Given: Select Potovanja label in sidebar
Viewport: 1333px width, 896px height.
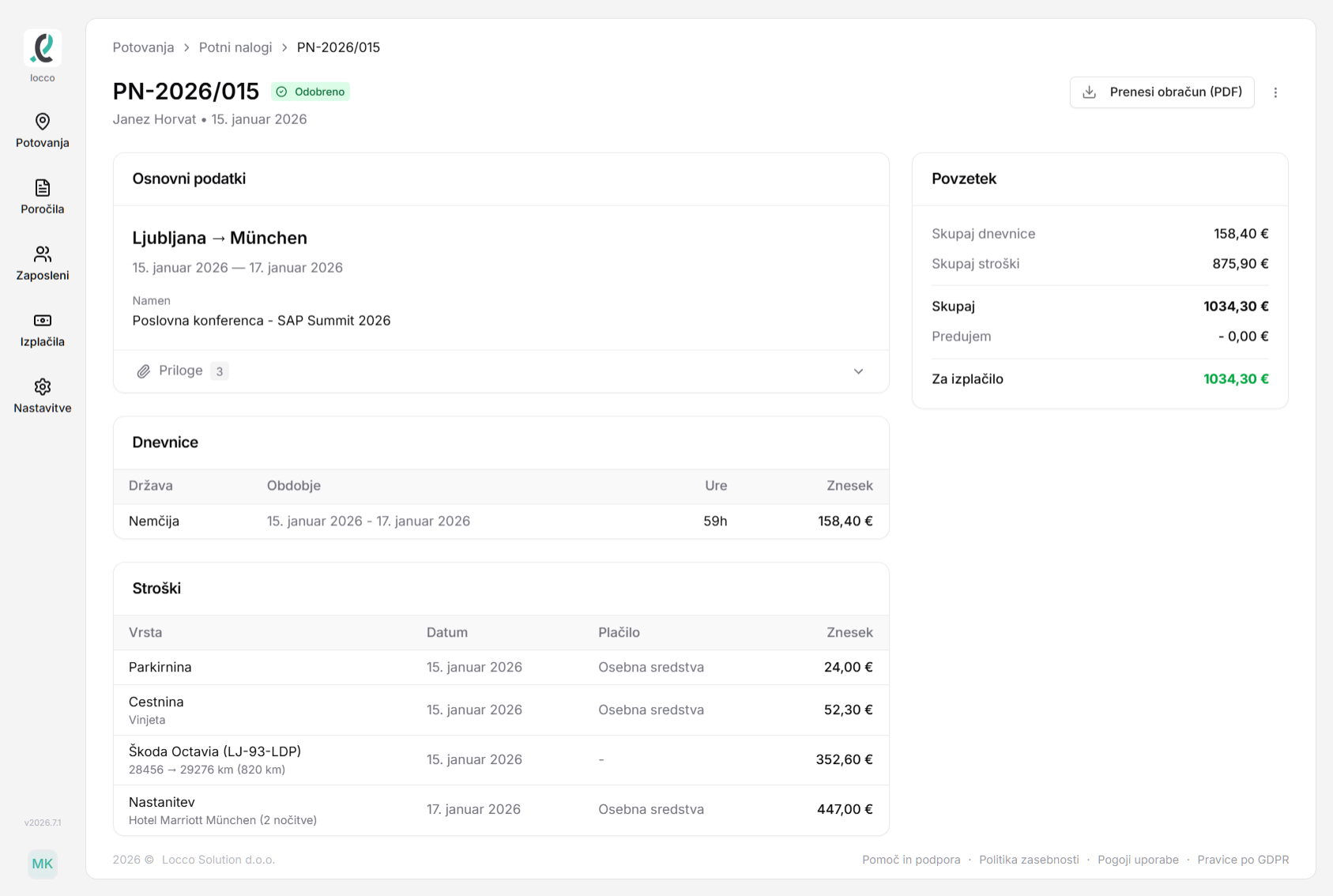Looking at the screenshot, I should click(x=43, y=143).
